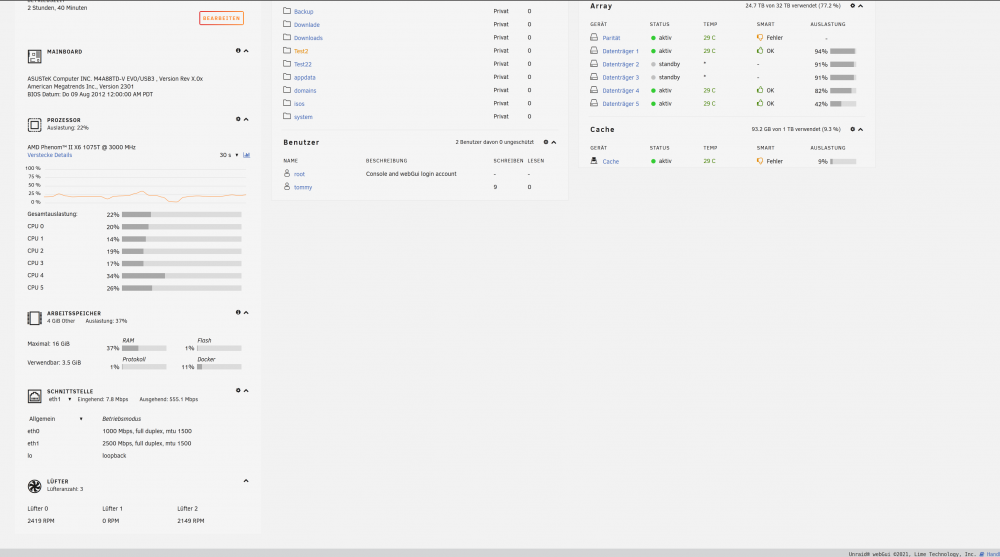Click the Mainboard icon
Screen dimensions: 1000x557
pyautogui.click(x=34, y=56)
